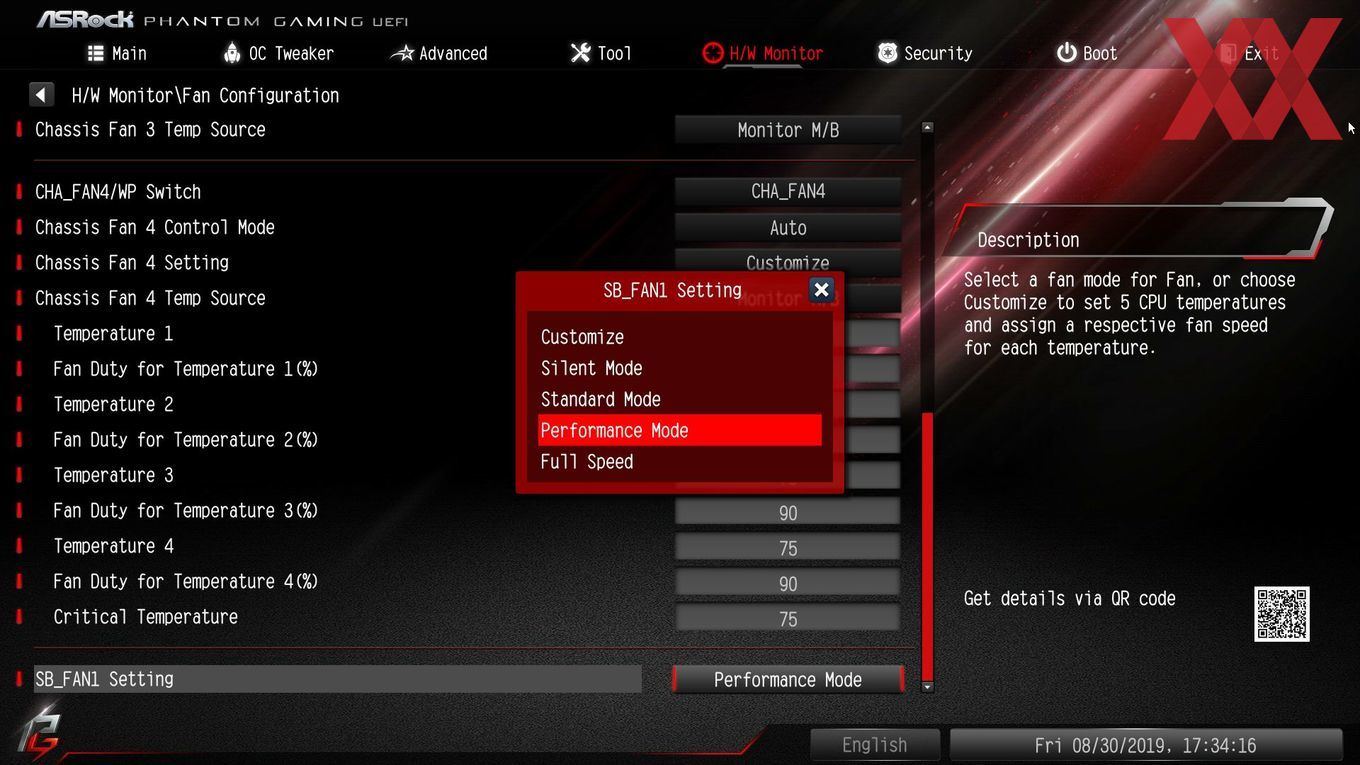Click the QR code image
Screen dimensions: 1360x765
click(1281, 614)
